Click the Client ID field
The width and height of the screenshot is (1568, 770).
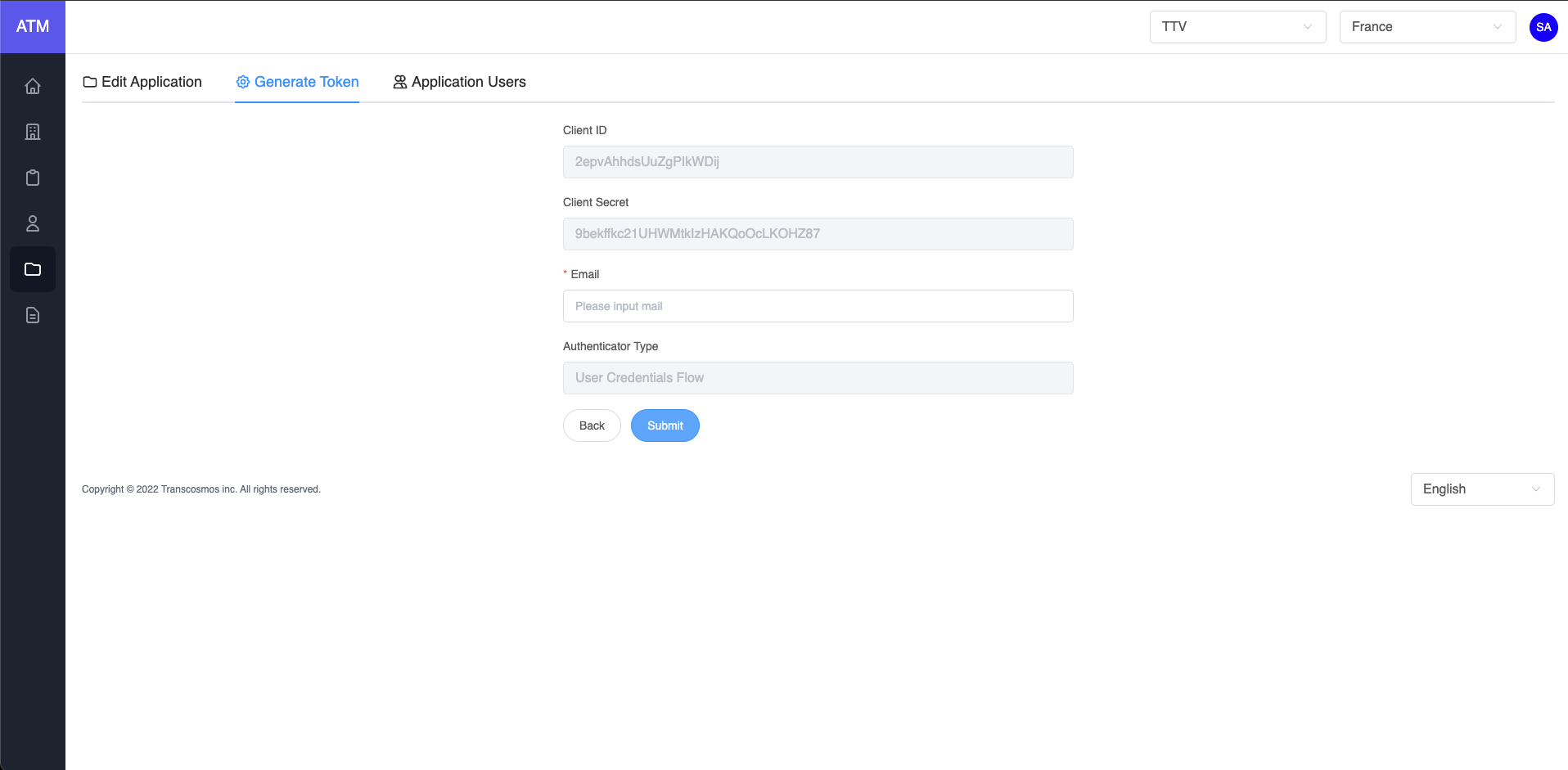pyautogui.click(x=818, y=162)
